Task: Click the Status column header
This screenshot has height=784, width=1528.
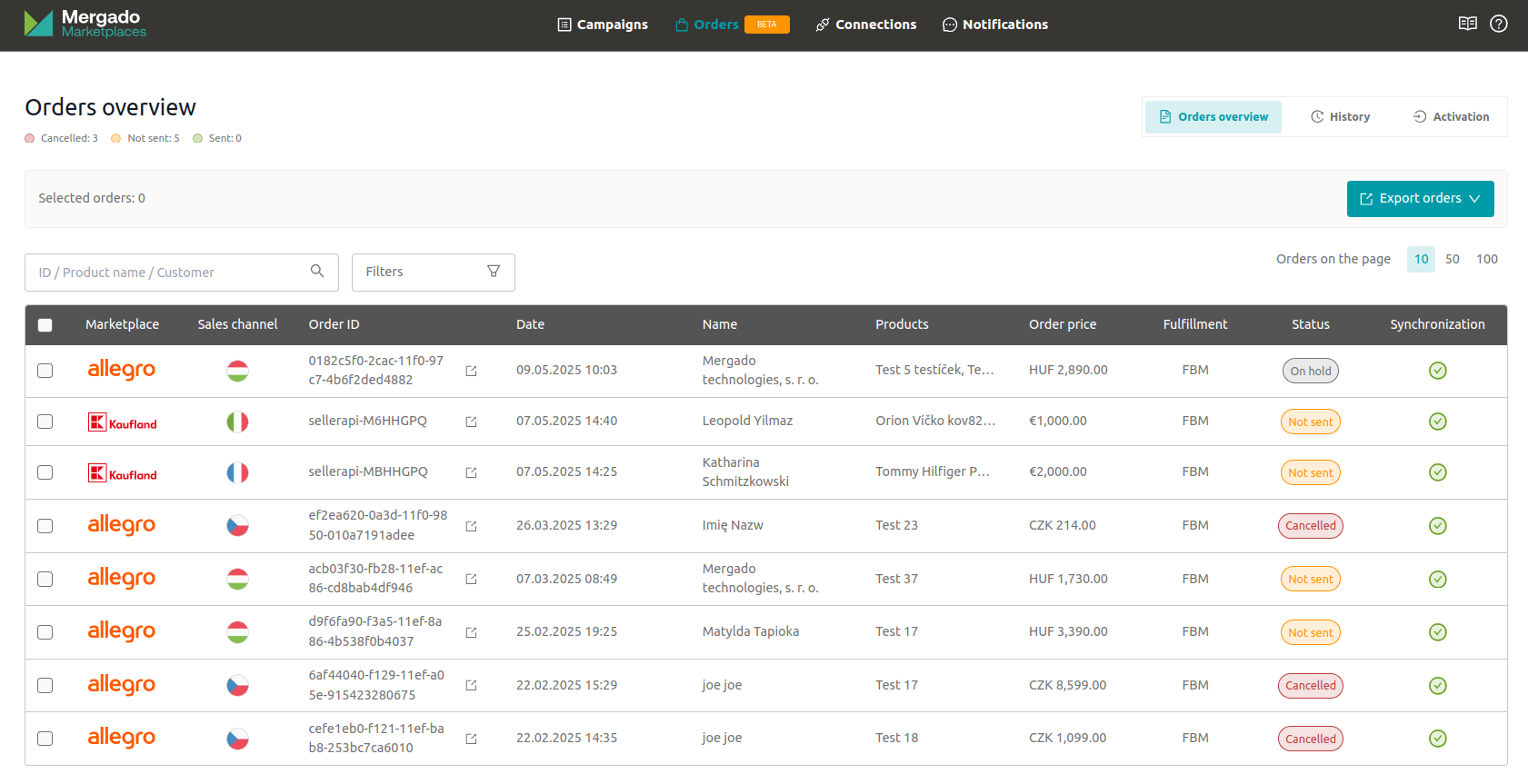Action: [x=1311, y=324]
